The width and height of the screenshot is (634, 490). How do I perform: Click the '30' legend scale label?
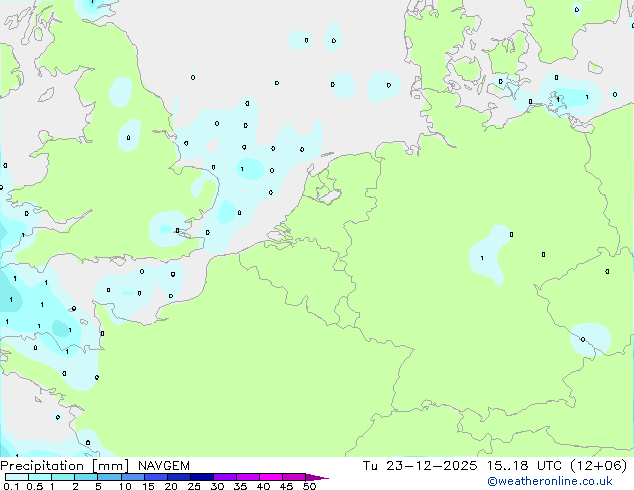[217, 486]
